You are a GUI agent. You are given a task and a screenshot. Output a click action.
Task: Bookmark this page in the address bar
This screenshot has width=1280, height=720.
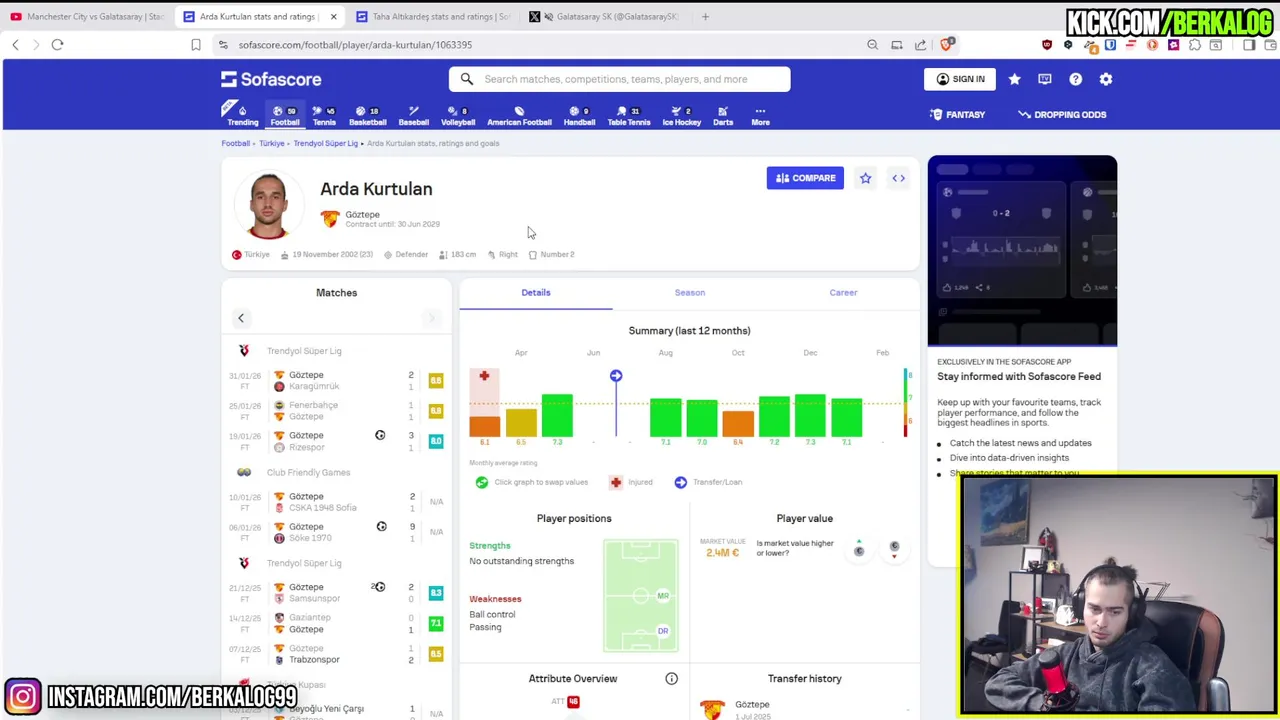[x=196, y=44]
